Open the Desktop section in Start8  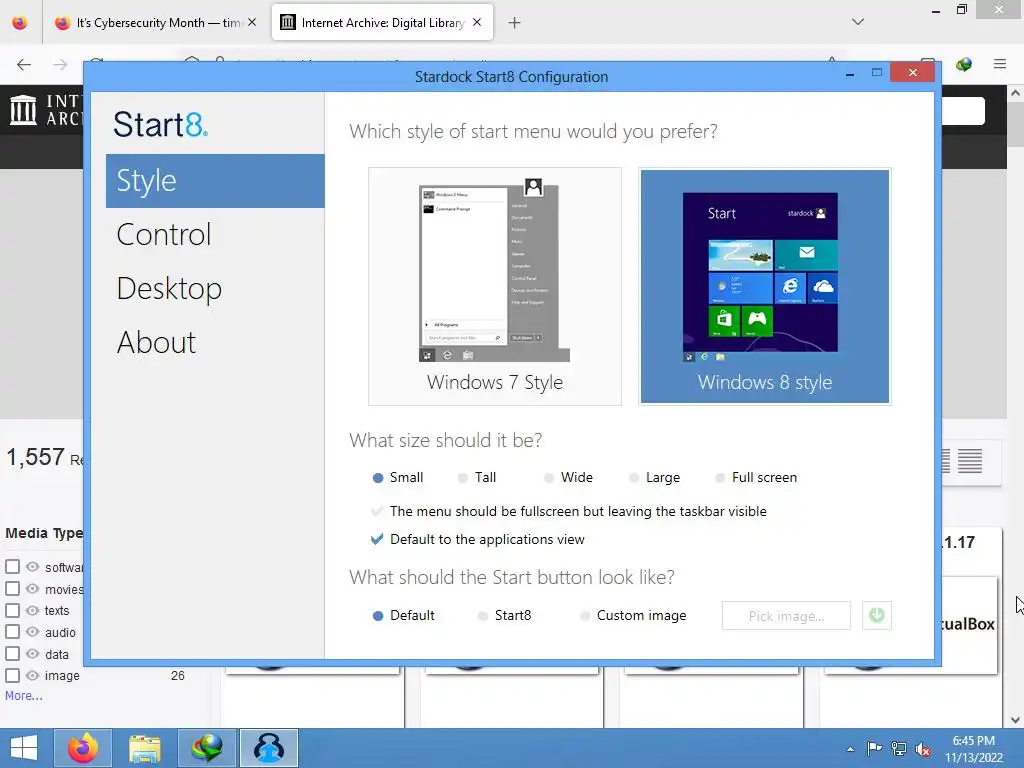[169, 289]
